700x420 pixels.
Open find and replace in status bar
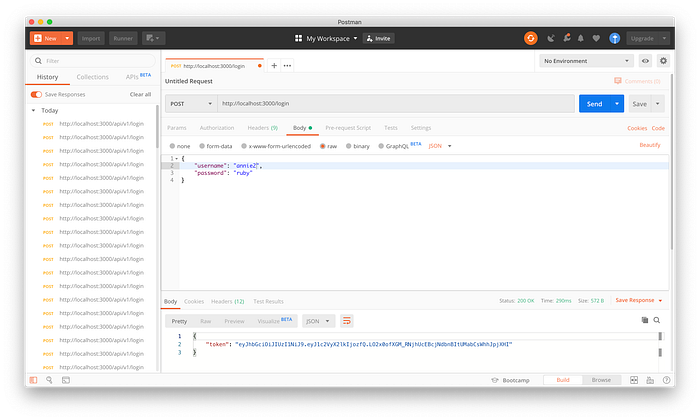[49, 380]
